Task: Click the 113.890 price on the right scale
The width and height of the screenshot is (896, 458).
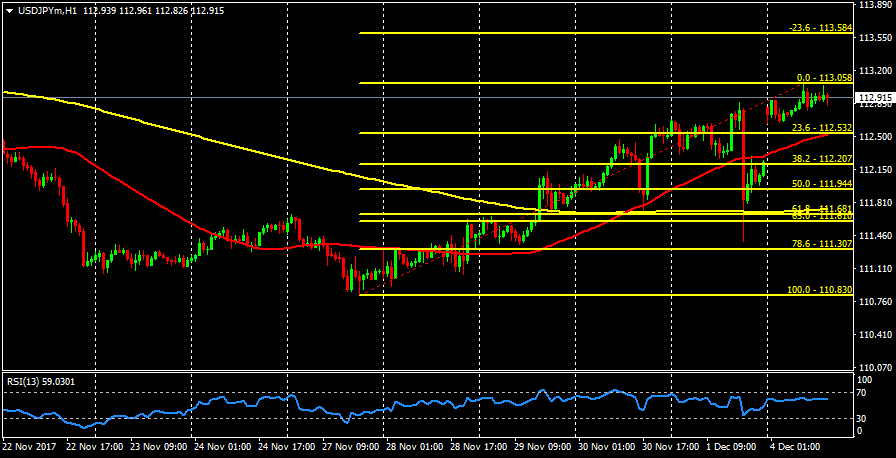Action: 873,6
